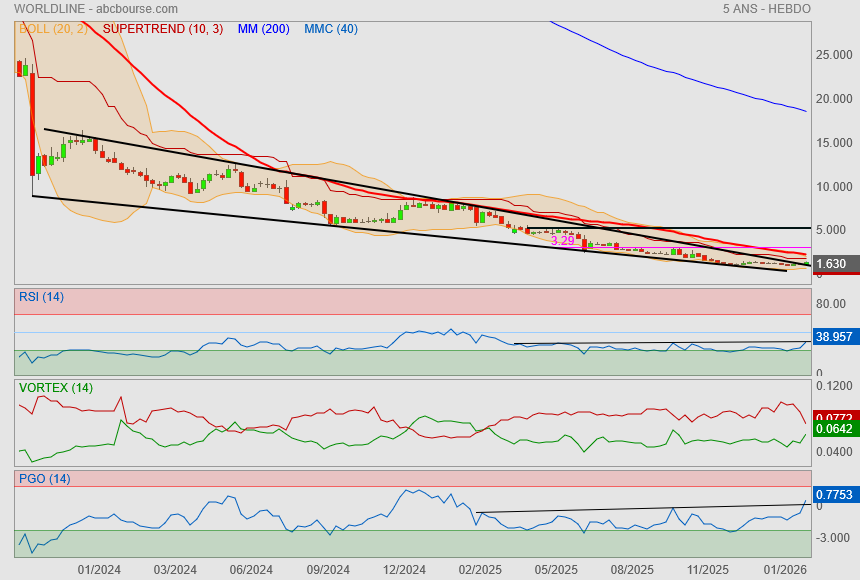Click the current price tag 1.630
Screen dimensions: 860x580
click(x=832, y=264)
